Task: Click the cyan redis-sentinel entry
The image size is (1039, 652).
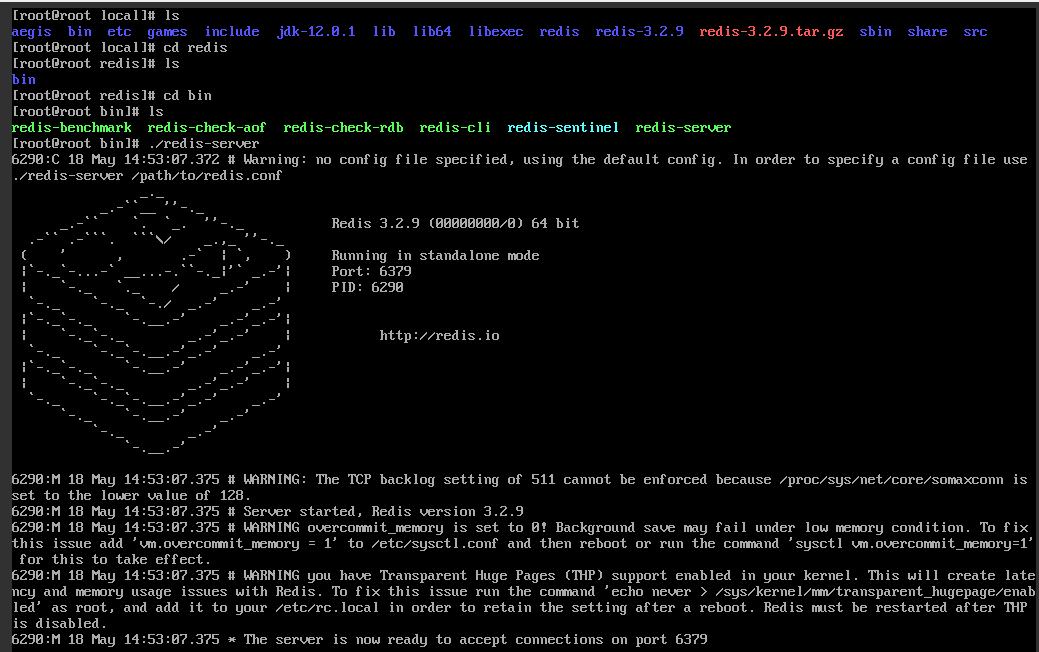Action: tap(563, 127)
